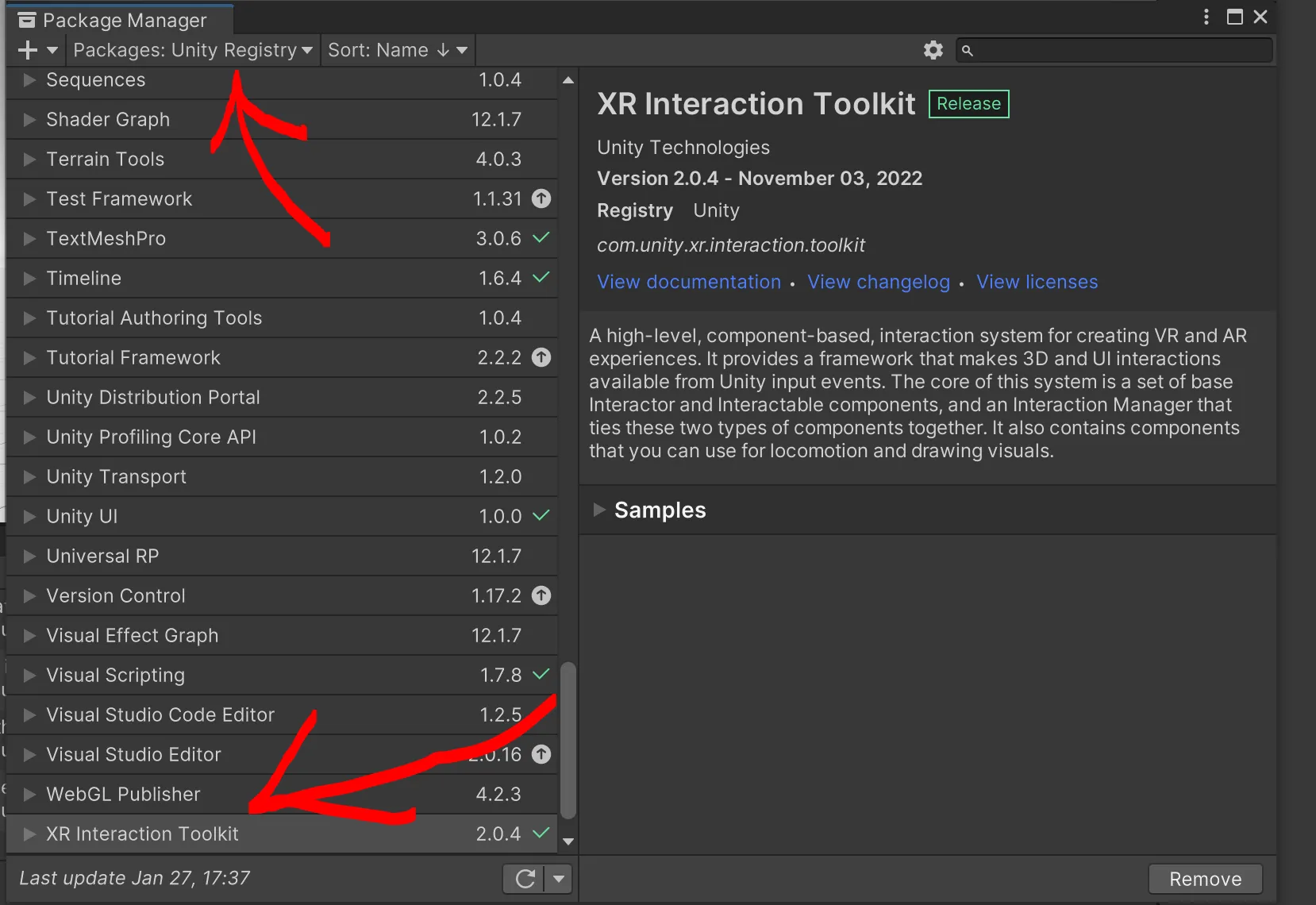Expand the Universal RP package entry
The height and width of the screenshot is (905, 1316).
[x=29, y=556]
